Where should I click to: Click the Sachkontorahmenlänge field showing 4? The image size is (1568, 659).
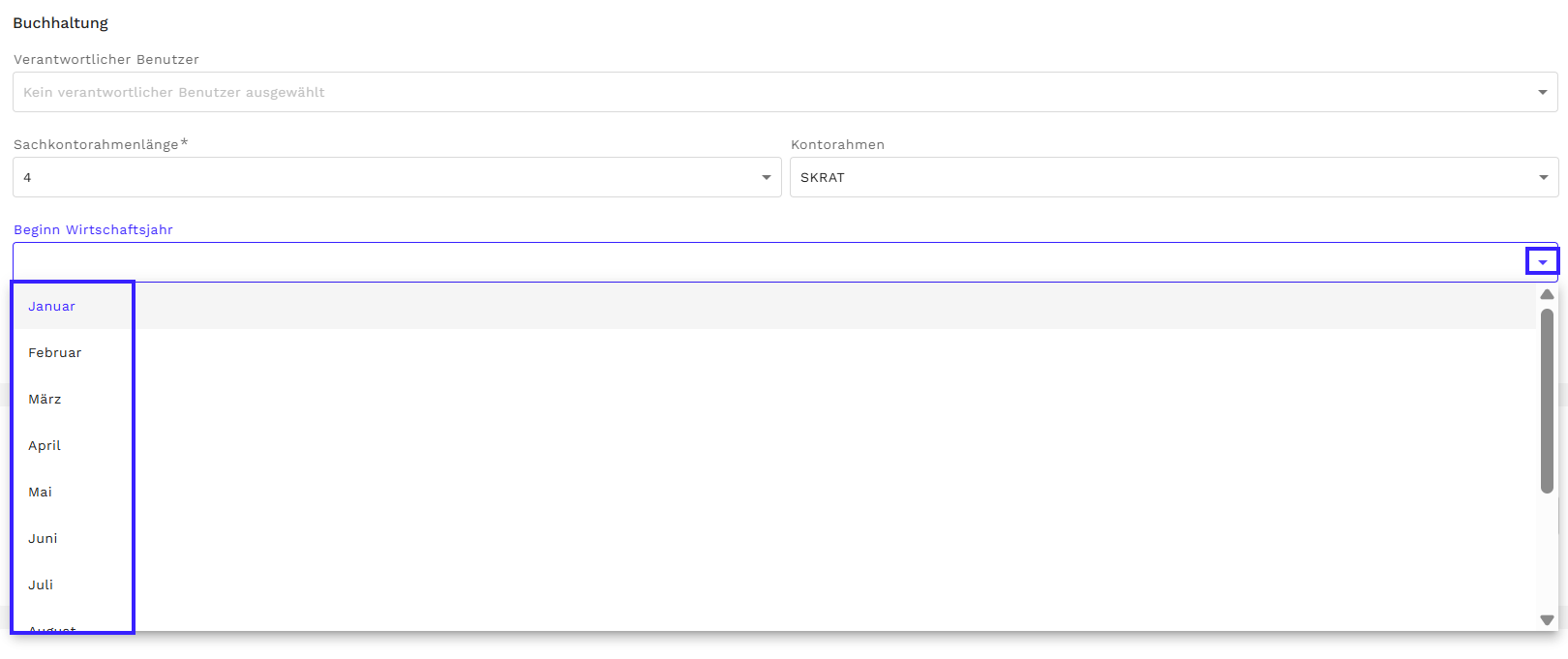click(x=387, y=177)
